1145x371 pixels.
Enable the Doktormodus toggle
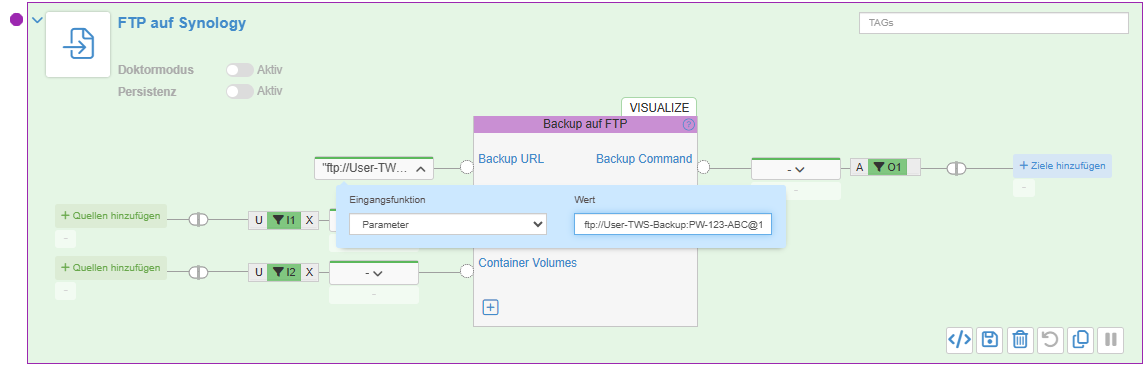(240, 70)
